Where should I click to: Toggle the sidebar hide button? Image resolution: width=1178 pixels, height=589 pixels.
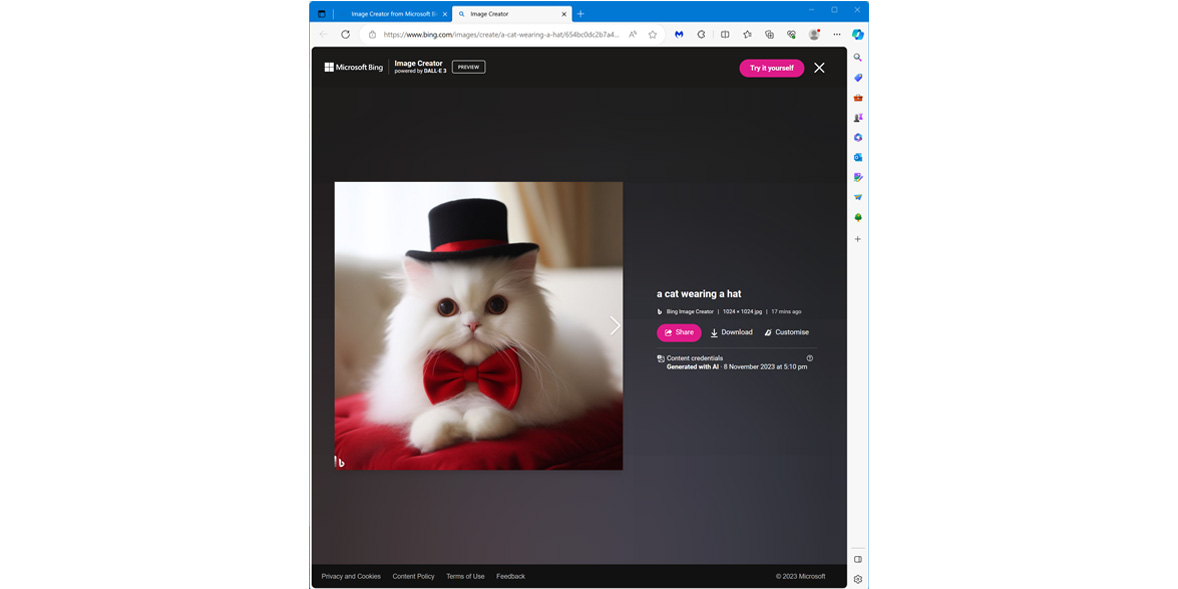click(x=858, y=560)
